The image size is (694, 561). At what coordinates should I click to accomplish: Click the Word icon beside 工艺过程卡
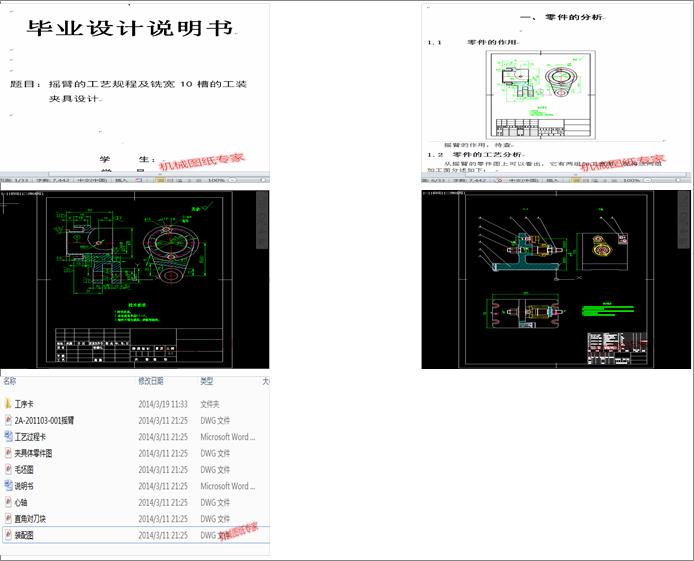click(x=8, y=436)
